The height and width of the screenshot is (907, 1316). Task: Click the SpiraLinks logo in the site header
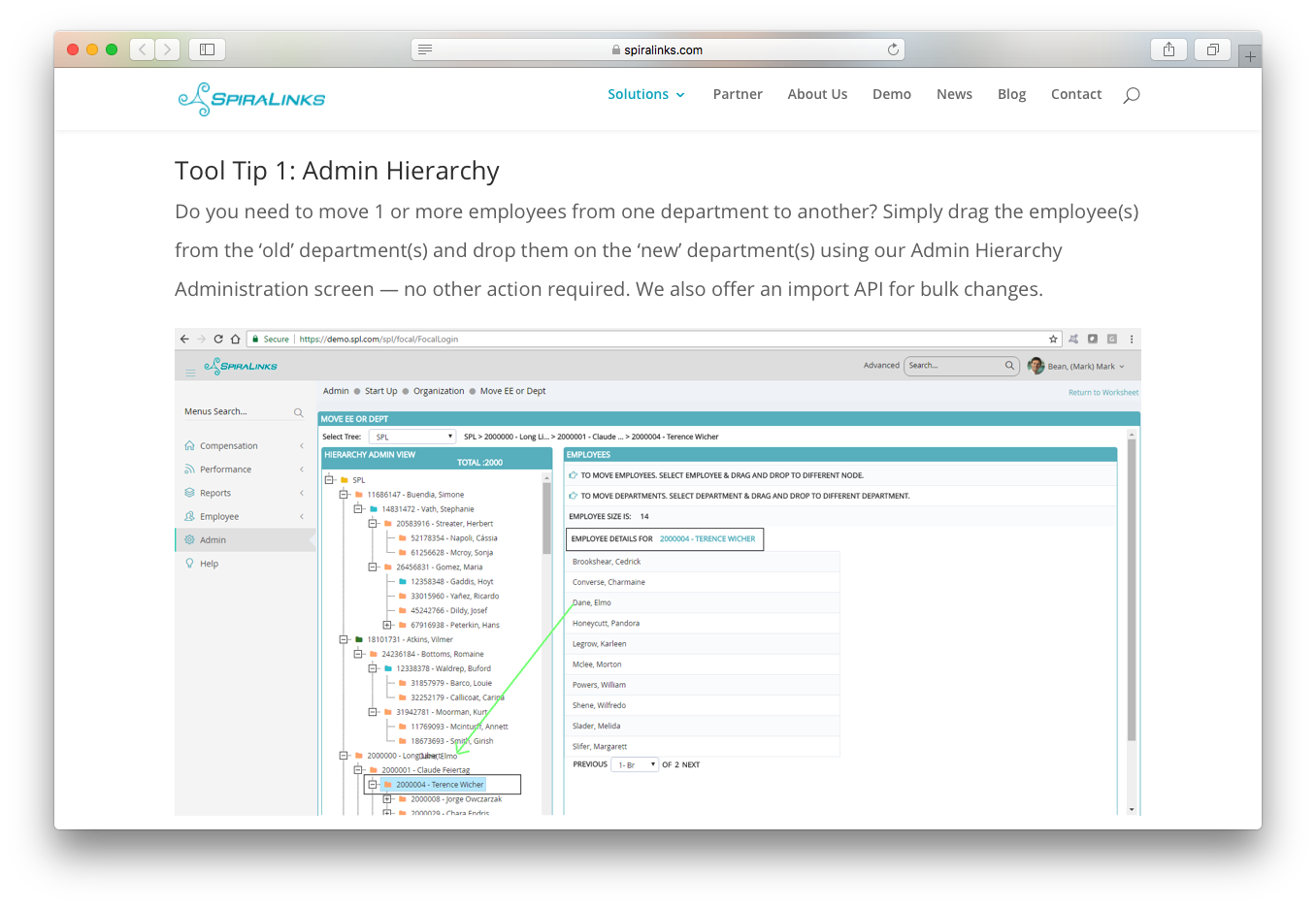[x=251, y=99]
